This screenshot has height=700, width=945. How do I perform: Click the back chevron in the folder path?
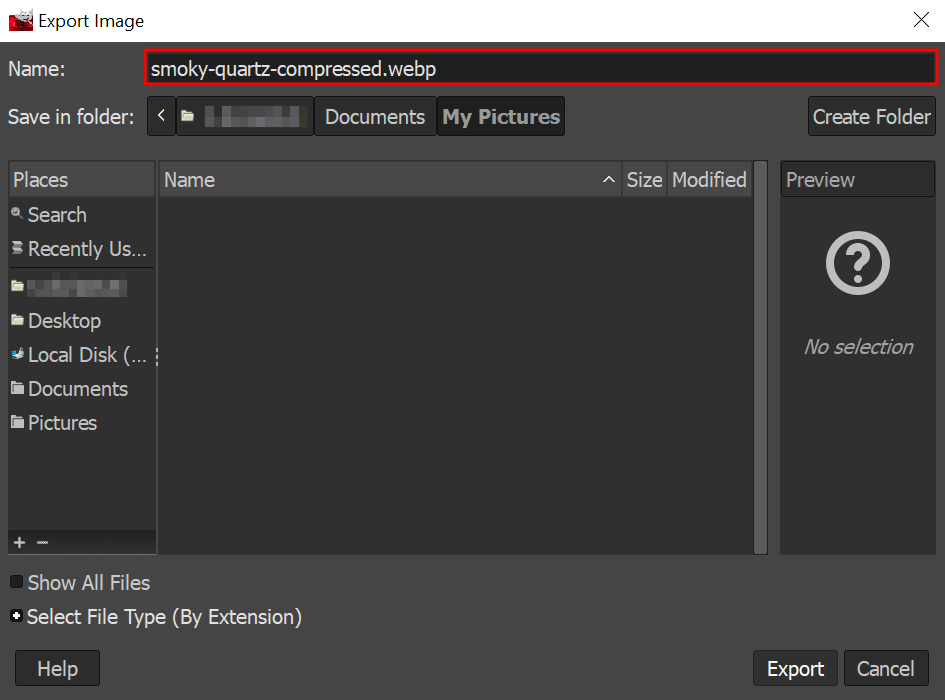(161, 116)
